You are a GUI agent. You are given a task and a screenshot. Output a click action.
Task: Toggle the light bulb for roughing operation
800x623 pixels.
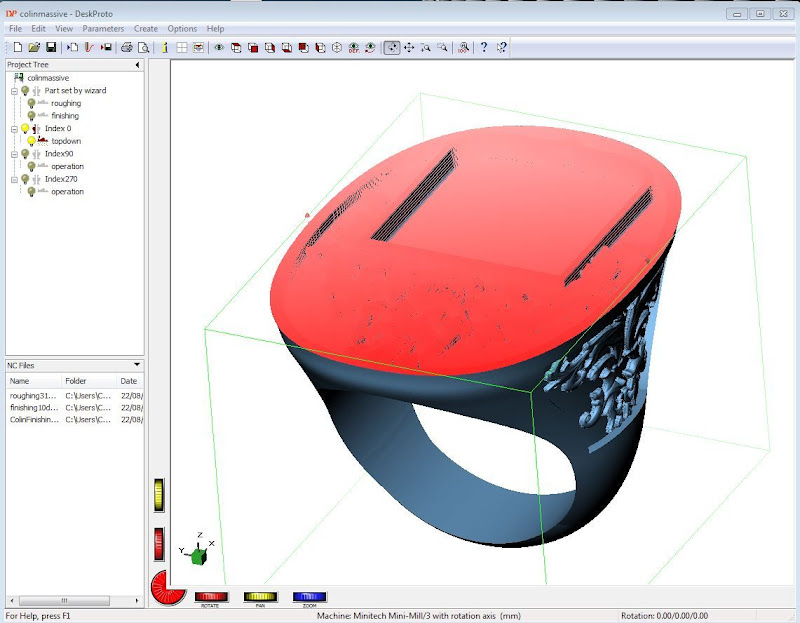coord(31,103)
